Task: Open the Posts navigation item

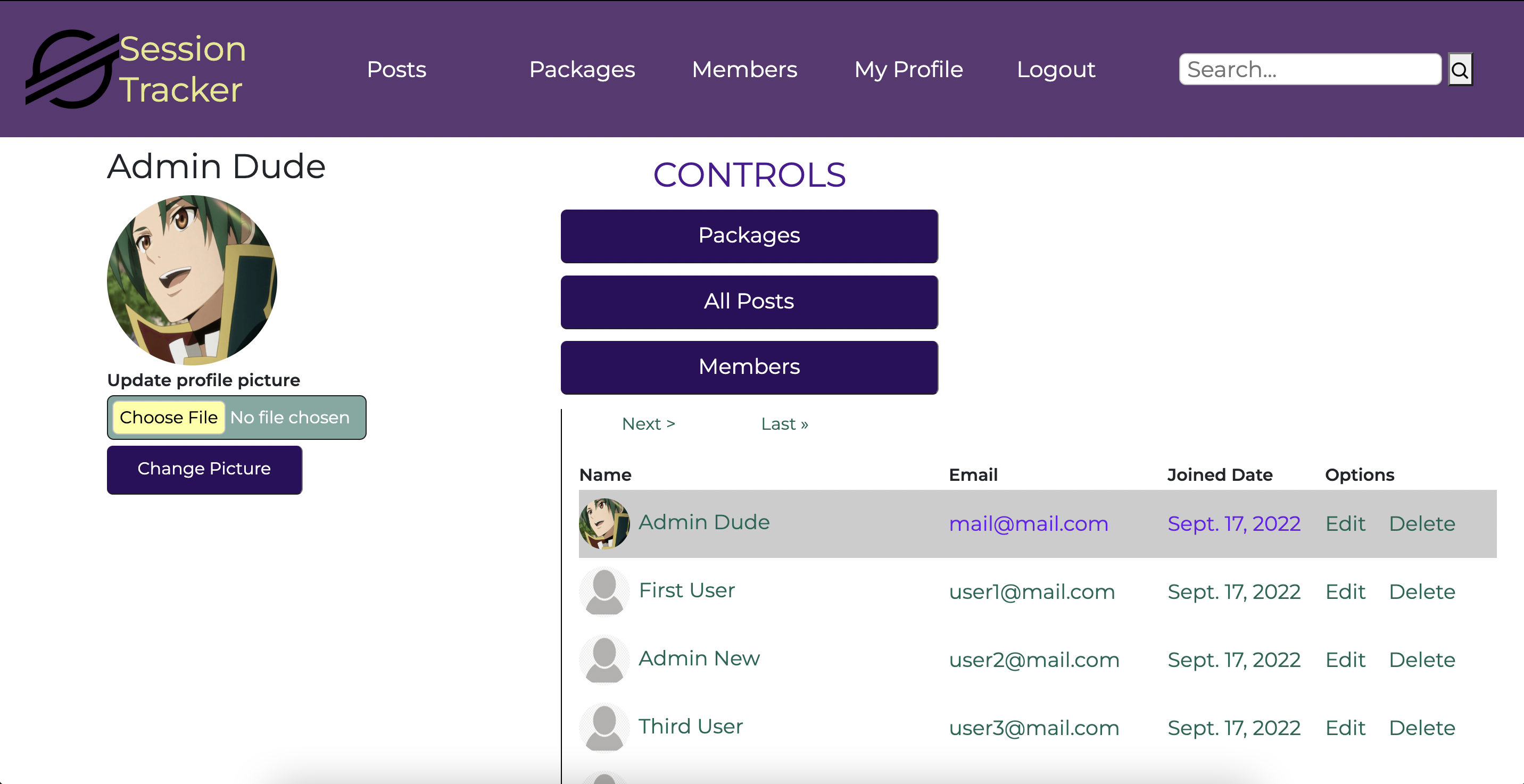Action: 396,69
